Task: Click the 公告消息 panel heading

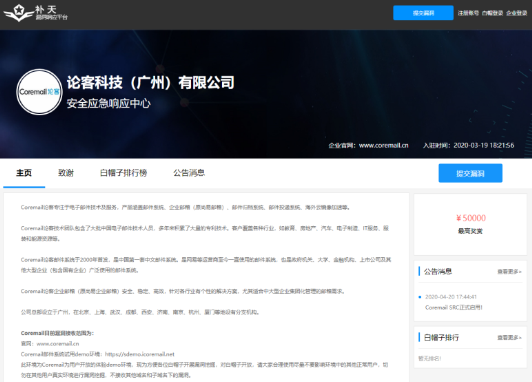Action: [438, 271]
